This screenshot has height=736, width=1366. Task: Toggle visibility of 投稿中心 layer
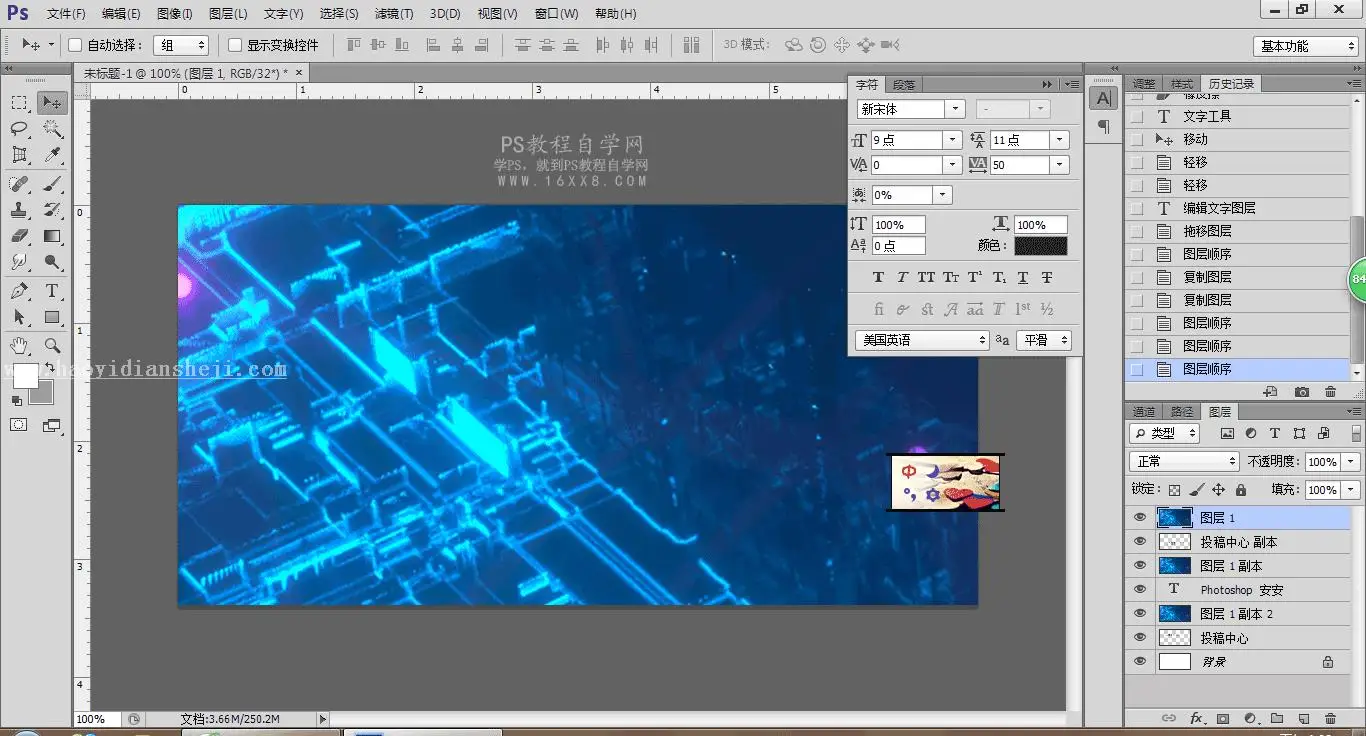click(x=1140, y=638)
